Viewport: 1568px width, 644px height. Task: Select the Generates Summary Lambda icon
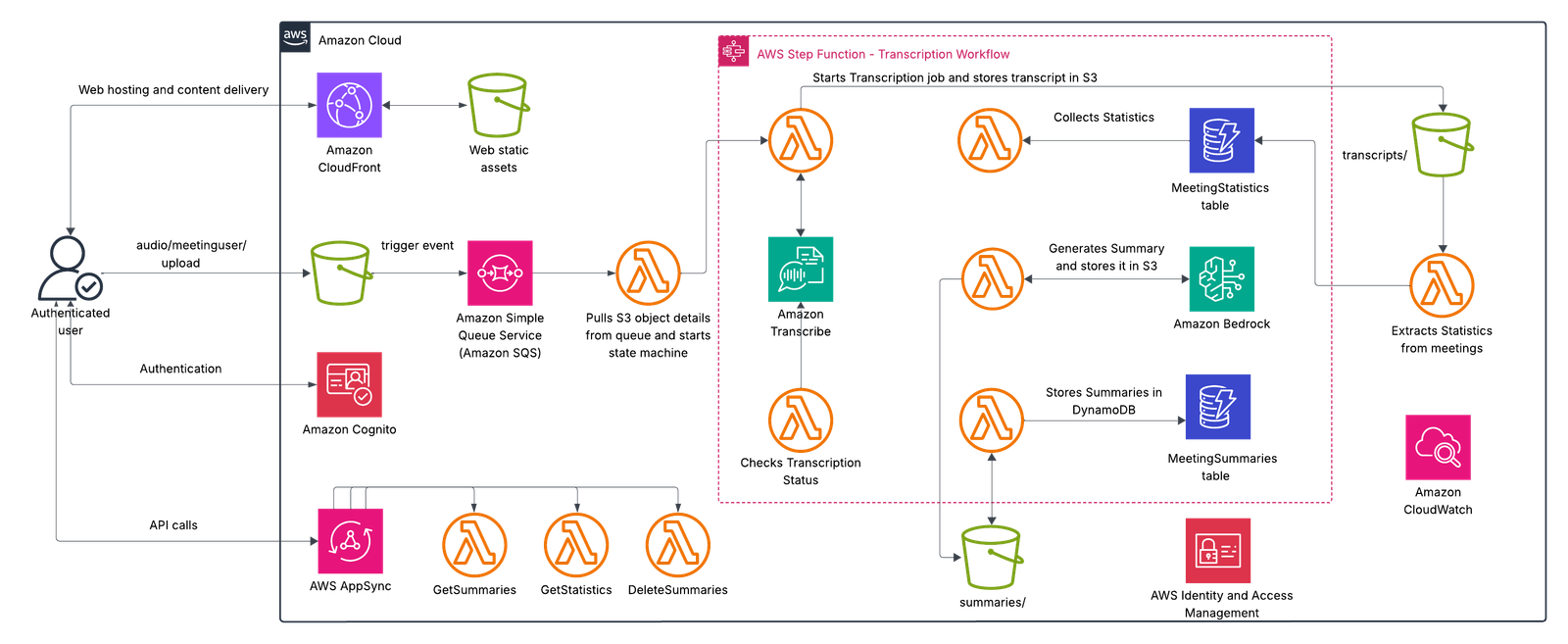click(993, 278)
